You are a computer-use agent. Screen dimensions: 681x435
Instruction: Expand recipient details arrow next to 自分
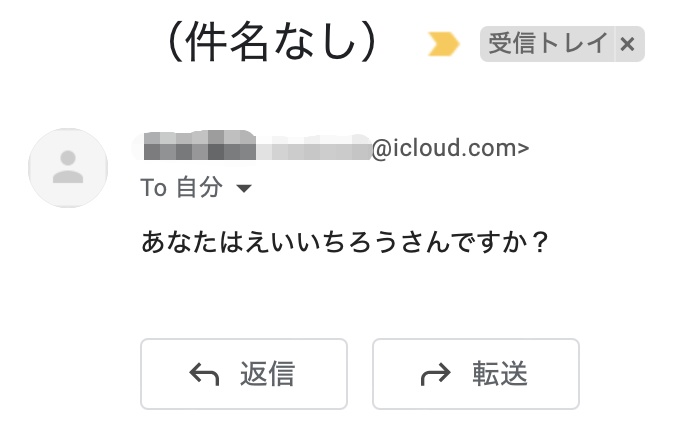point(244,188)
